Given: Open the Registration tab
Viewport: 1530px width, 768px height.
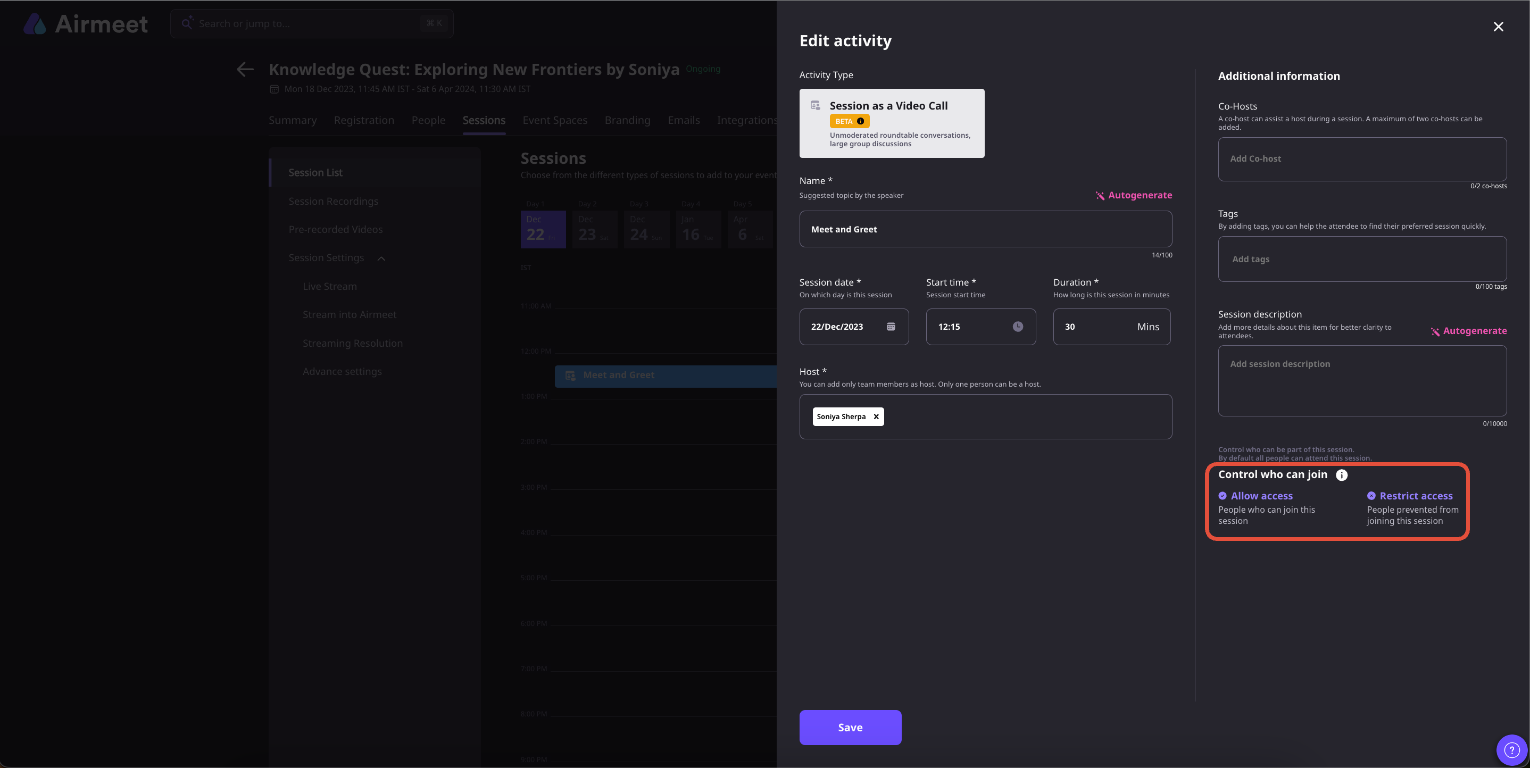Looking at the screenshot, I should pyautogui.click(x=364, y=120).
